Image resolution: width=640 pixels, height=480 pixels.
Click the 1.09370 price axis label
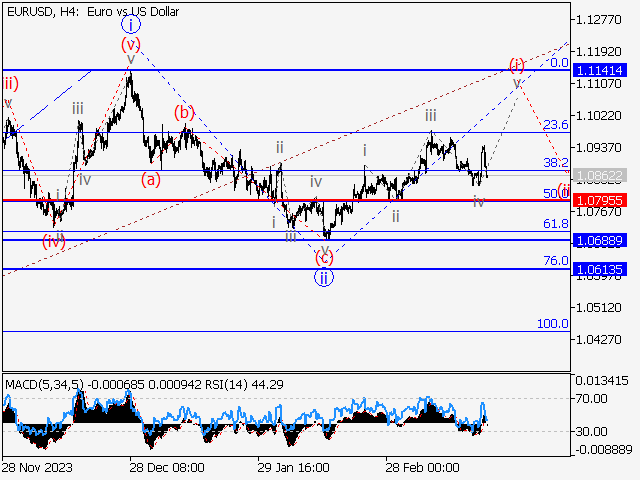click(598, 147)
